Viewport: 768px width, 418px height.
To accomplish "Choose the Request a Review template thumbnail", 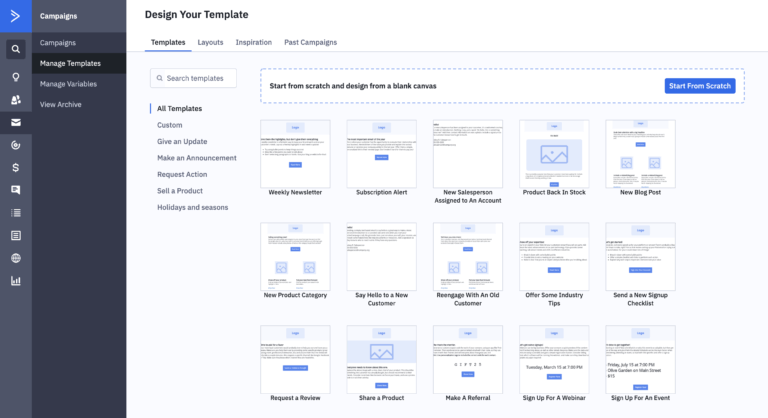I will (x=295, y=359).
